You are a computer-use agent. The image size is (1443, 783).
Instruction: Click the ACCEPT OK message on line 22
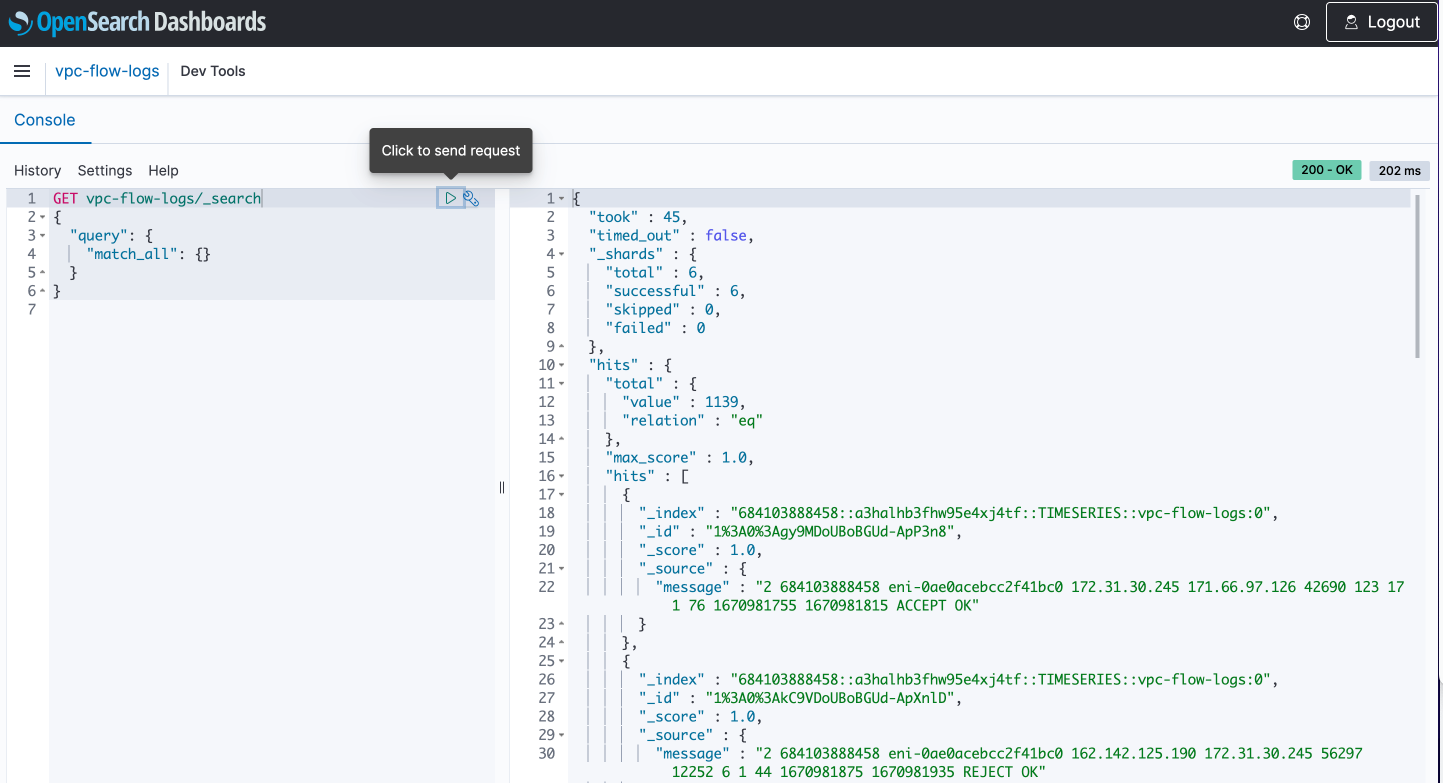[x=1030, y=596]
